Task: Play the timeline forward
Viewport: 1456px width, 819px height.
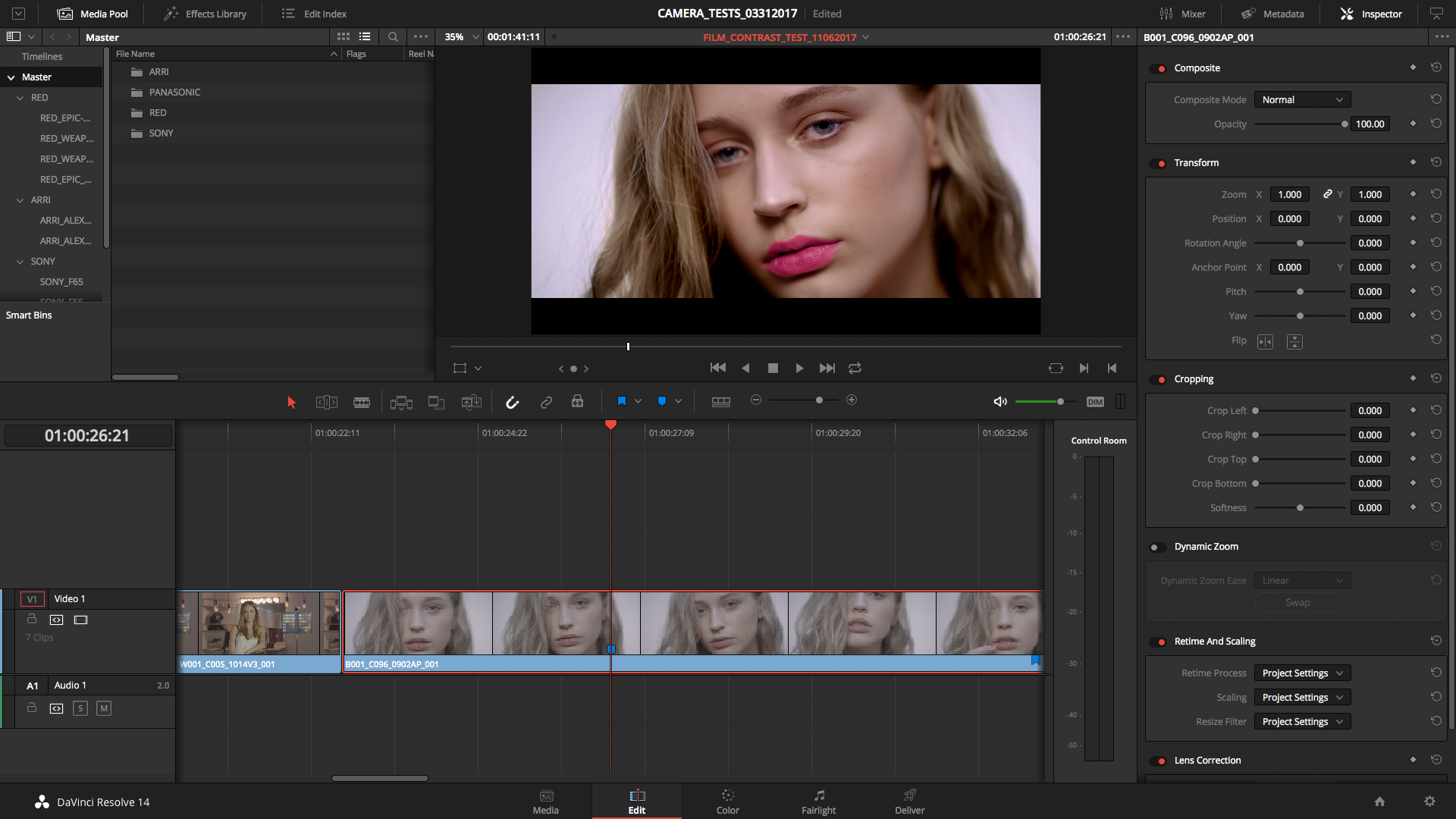Action: point(799,368)
